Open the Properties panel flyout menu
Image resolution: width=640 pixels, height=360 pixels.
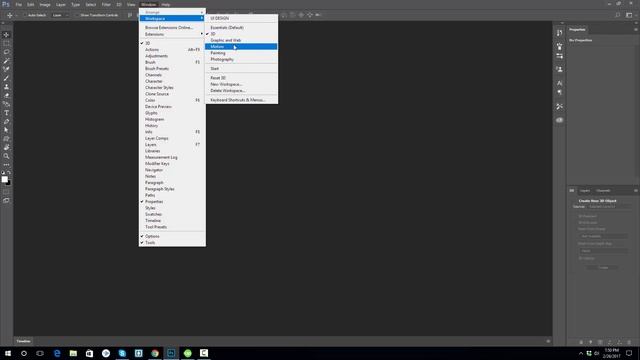point(636,29)
